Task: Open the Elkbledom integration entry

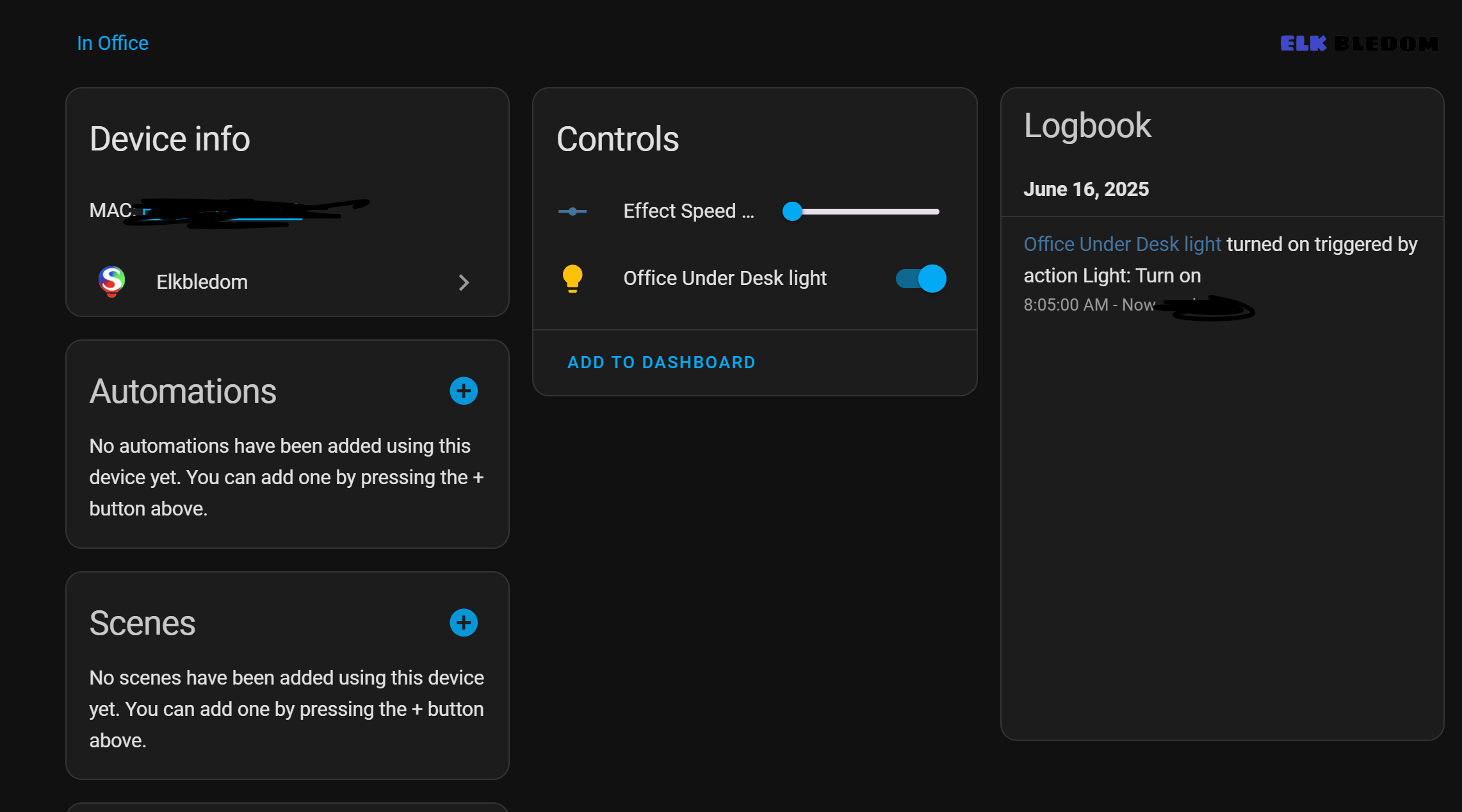Action: coord(202,282)
